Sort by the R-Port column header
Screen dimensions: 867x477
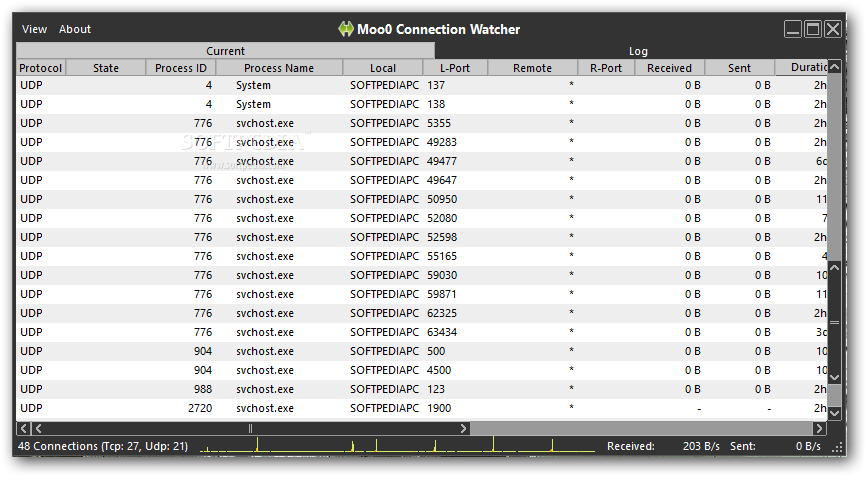[605, 68]
